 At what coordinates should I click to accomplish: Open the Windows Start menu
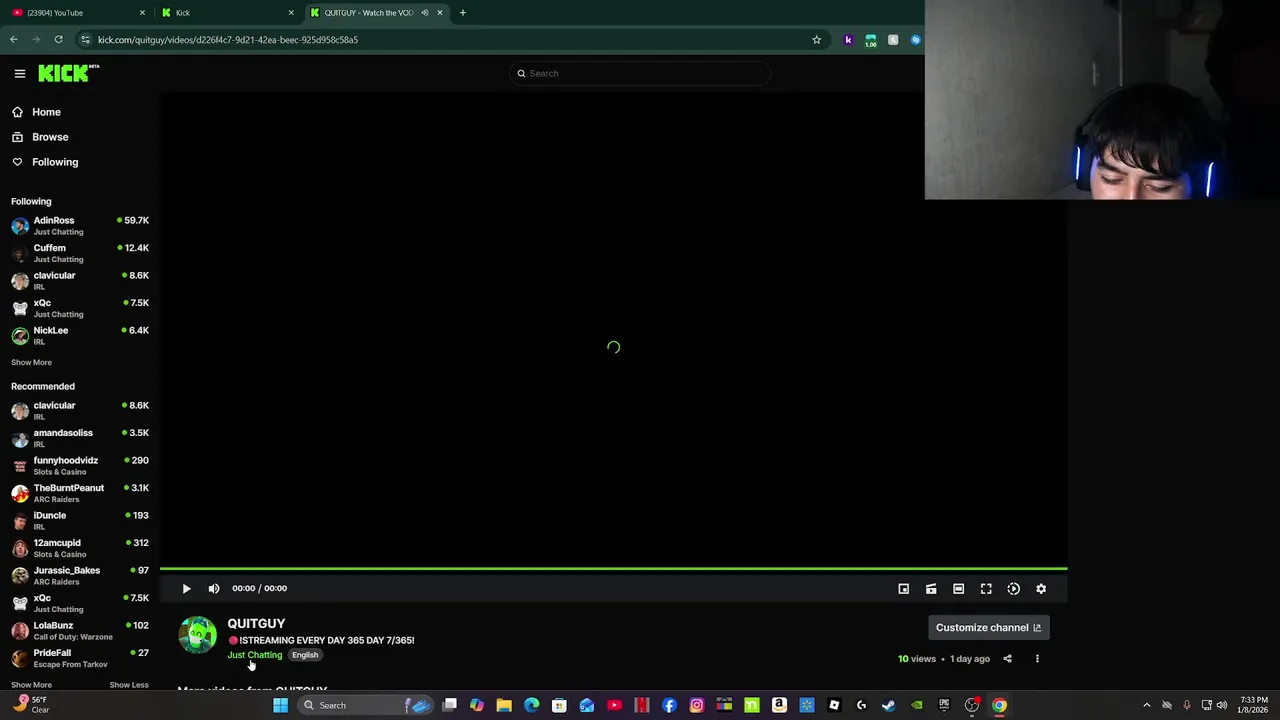(281, 705)
